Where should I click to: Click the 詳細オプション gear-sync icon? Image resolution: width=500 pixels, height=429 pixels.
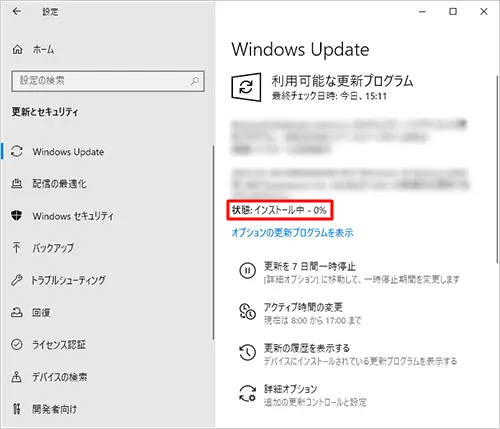point(248,393)
